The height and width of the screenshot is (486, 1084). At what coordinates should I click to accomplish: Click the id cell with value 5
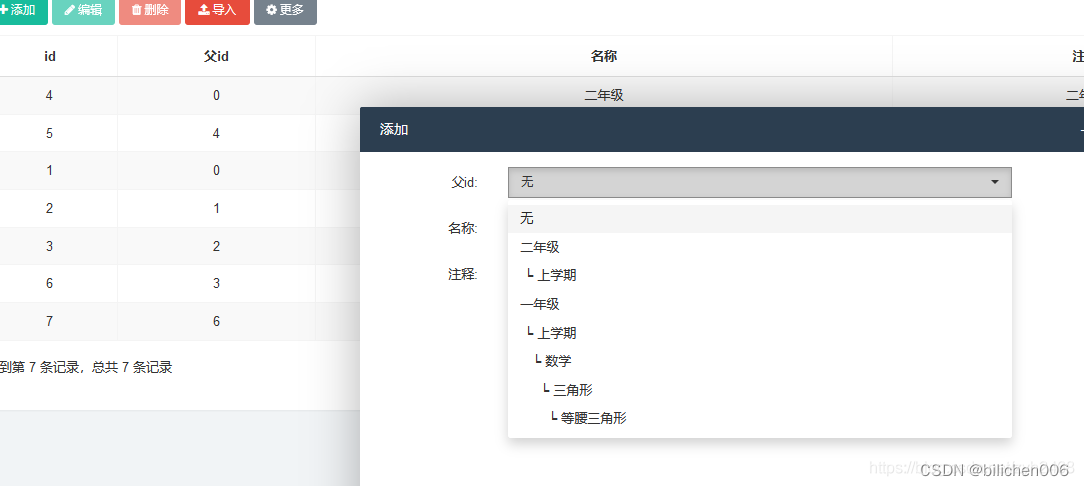[x=49, y=133]
